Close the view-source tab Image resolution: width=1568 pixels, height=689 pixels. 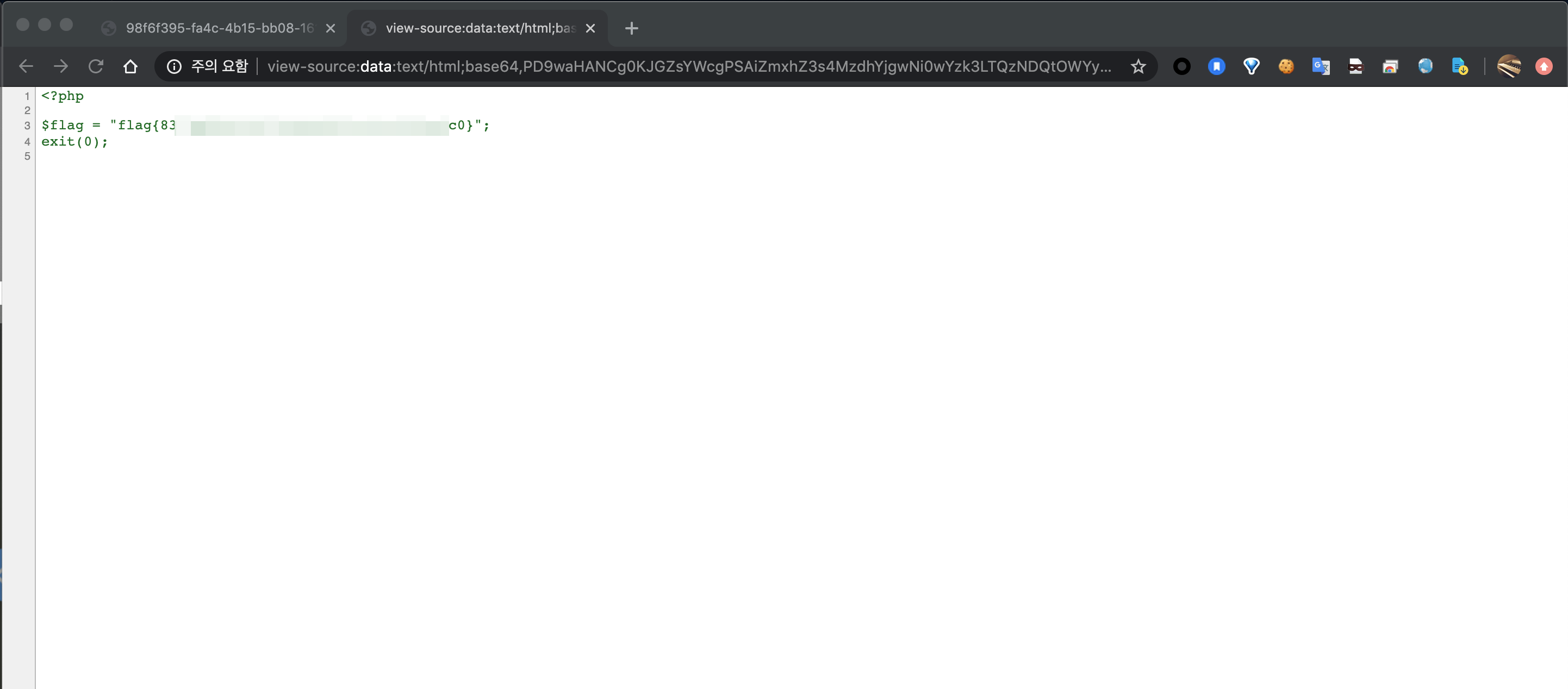point(590,28)
